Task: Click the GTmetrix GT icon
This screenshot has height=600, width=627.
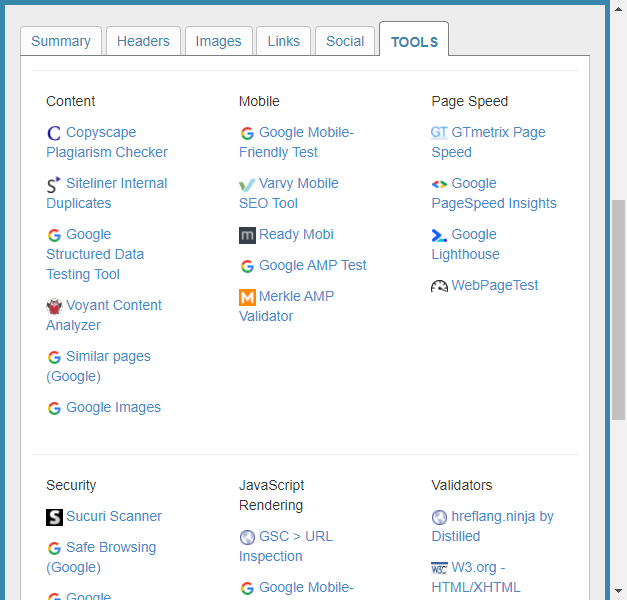Action: (440, 133)
